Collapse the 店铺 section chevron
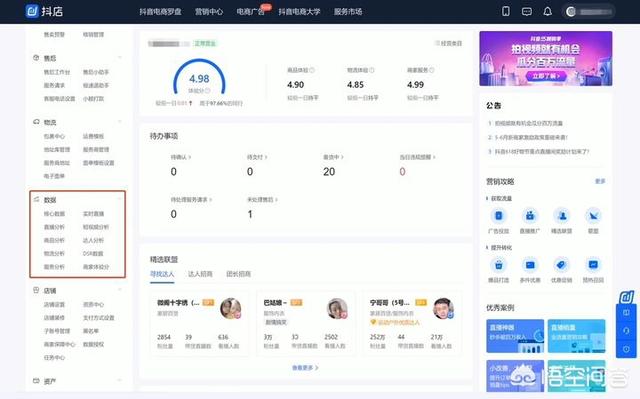640x399 pixels. pyautogui.click(x=120, y=290)
